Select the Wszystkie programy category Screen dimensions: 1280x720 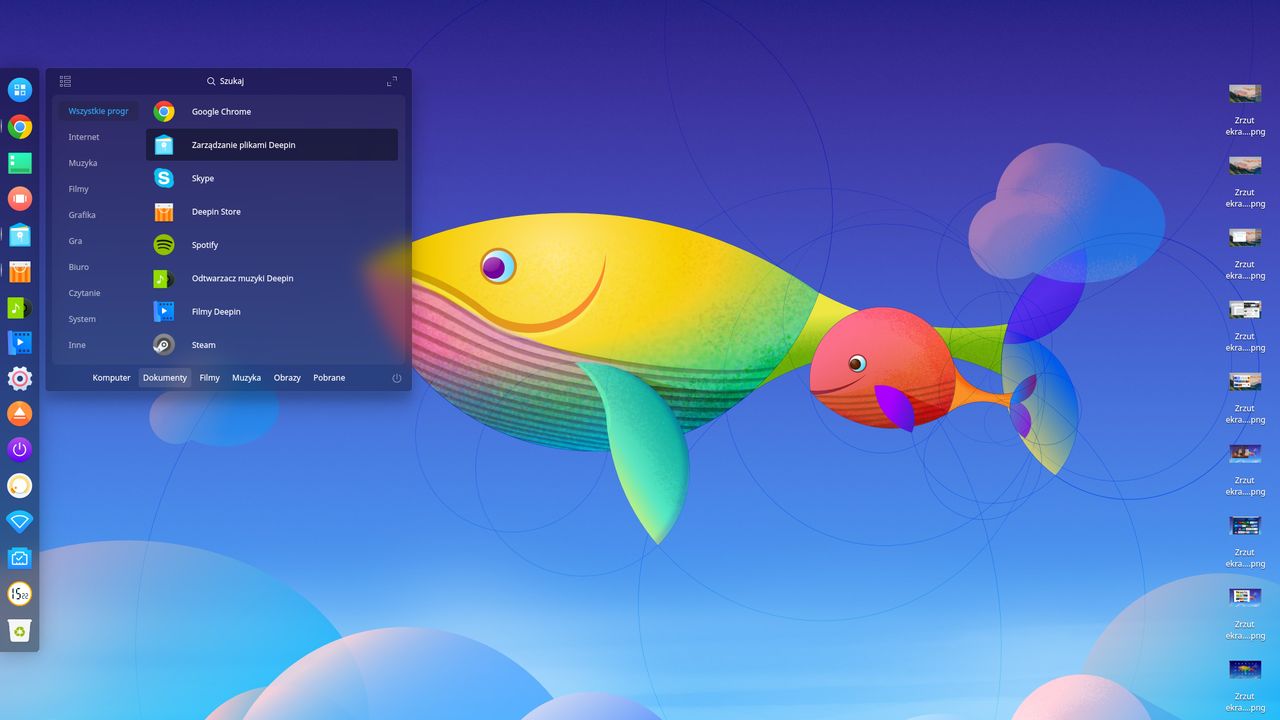tap(98, 111)
